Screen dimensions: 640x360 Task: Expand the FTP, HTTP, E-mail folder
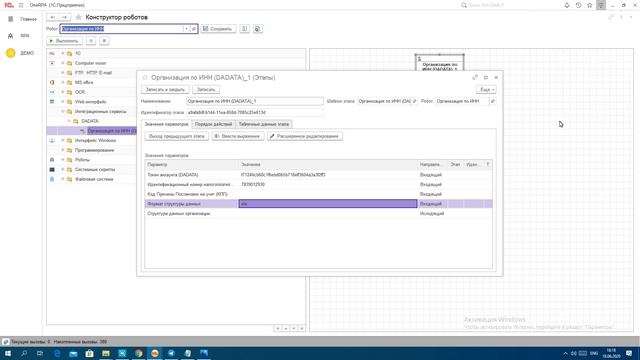click(63, 73)
